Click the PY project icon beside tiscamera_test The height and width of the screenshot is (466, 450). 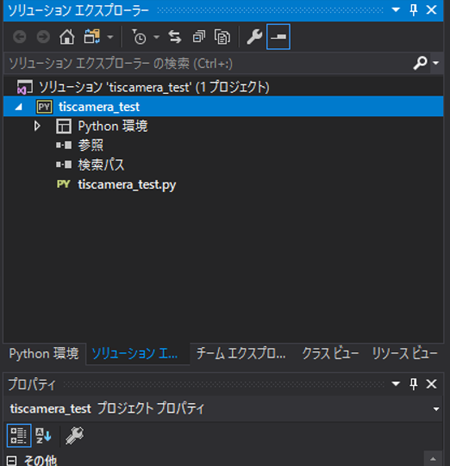(x=44, y=107)
